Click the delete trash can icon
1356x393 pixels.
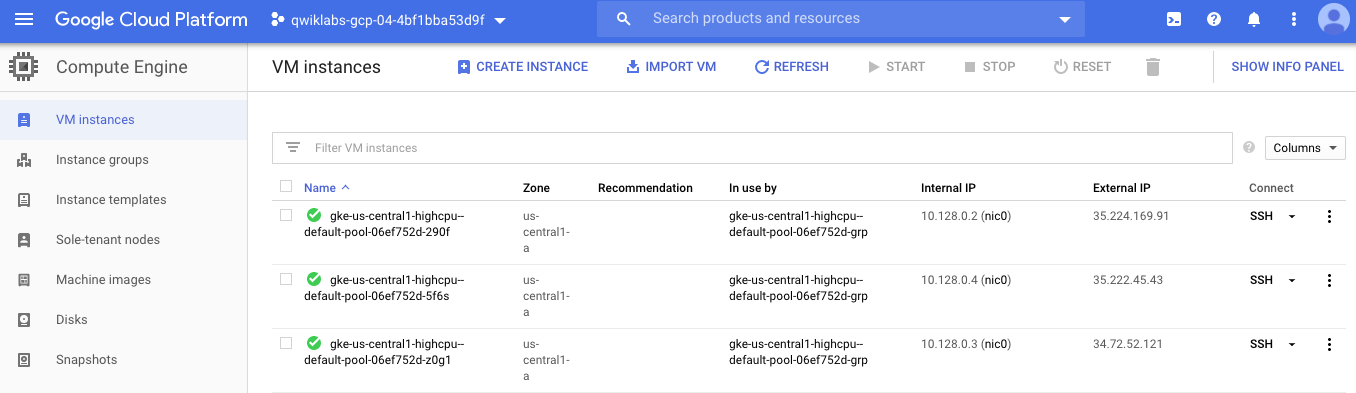(x=1153, y=67)
